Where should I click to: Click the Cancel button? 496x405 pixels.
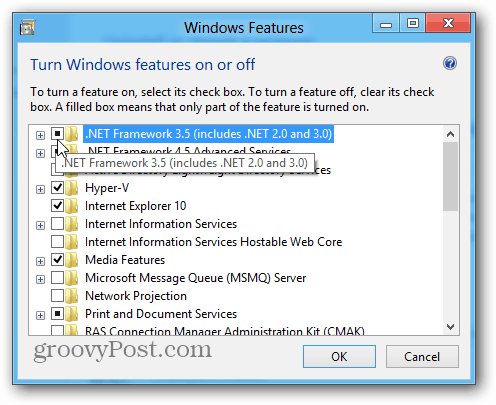(422, 357)
